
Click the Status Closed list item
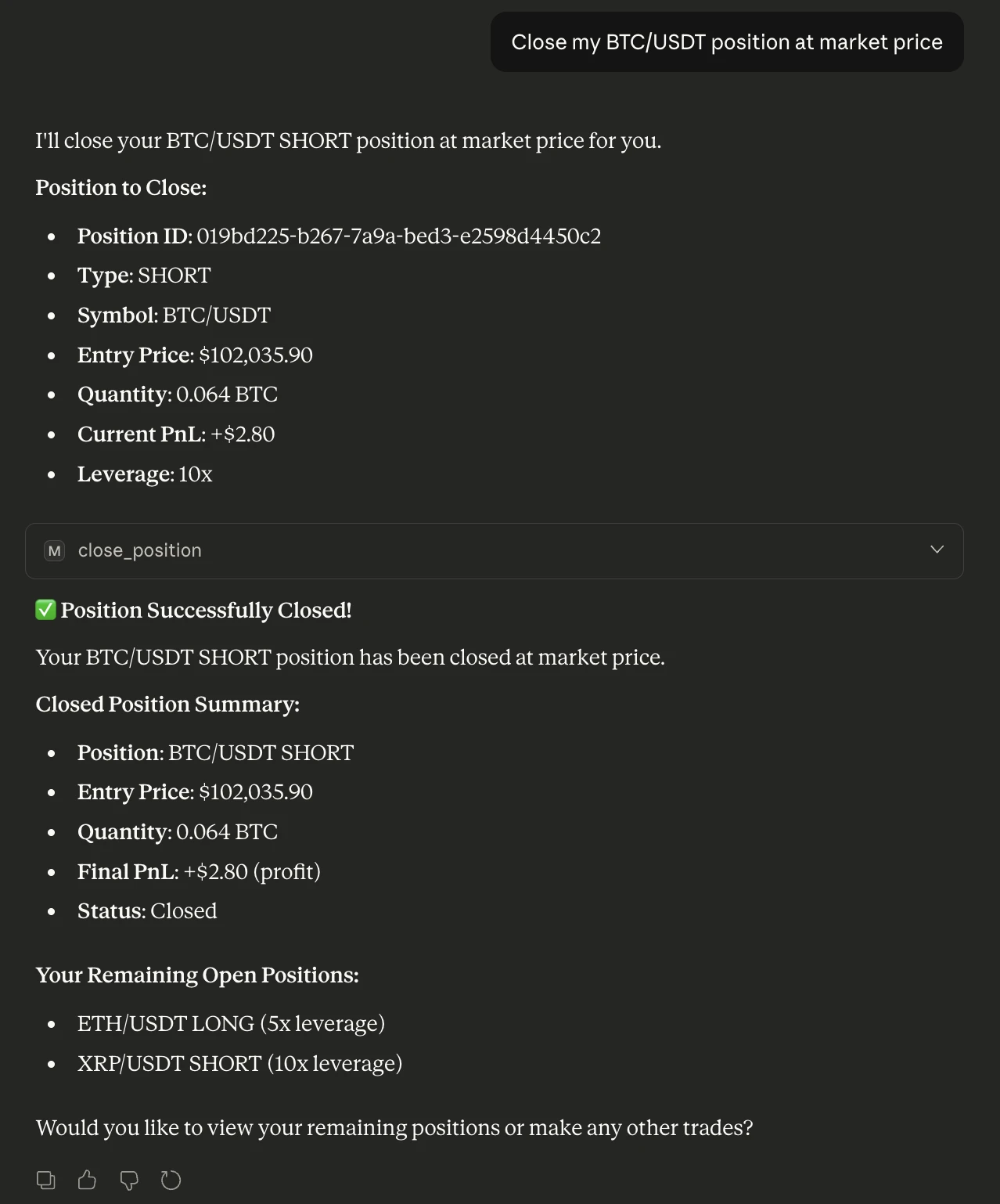[147, 911]
